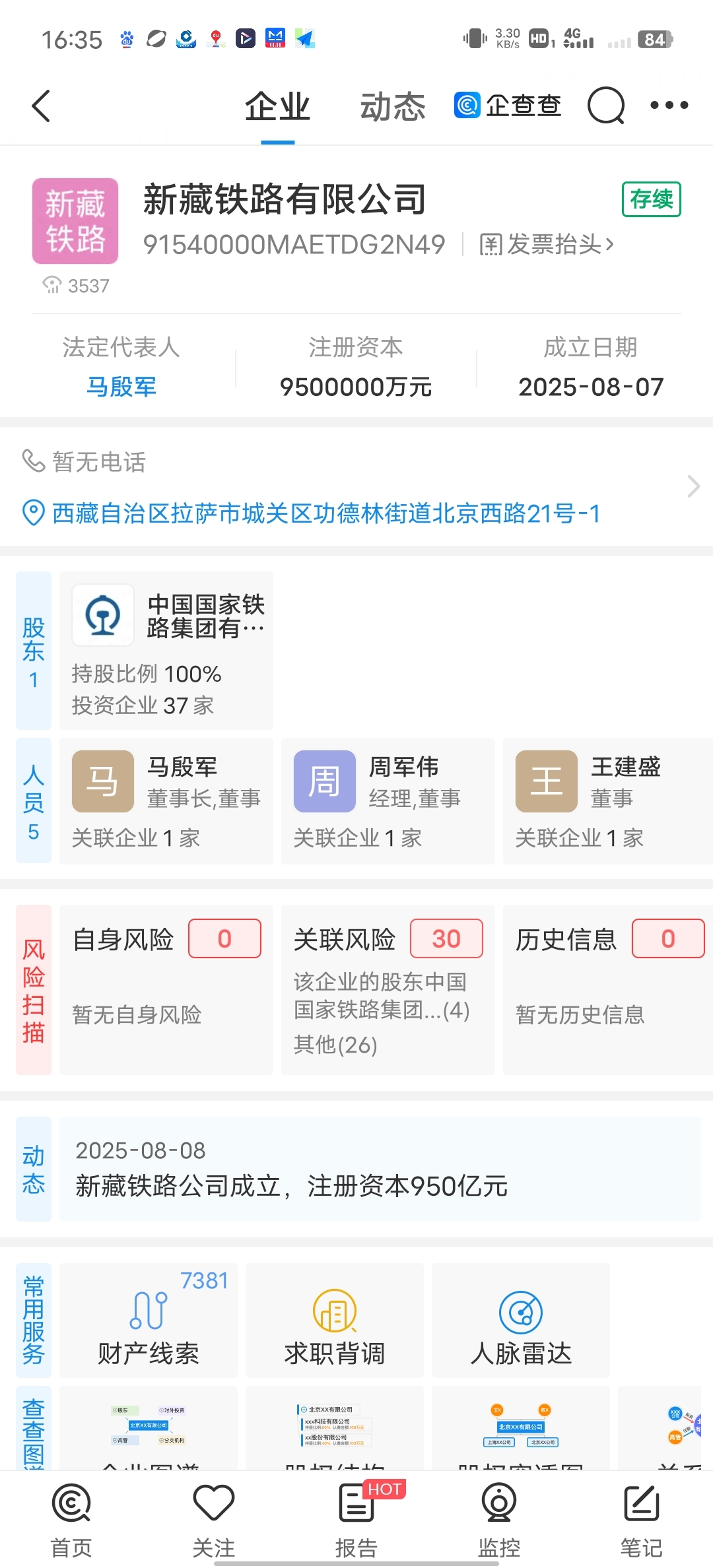The height and width of the screenshot is (1568, 713).
Task: Tap the 4G signal status icon
Action: point(578,38)
